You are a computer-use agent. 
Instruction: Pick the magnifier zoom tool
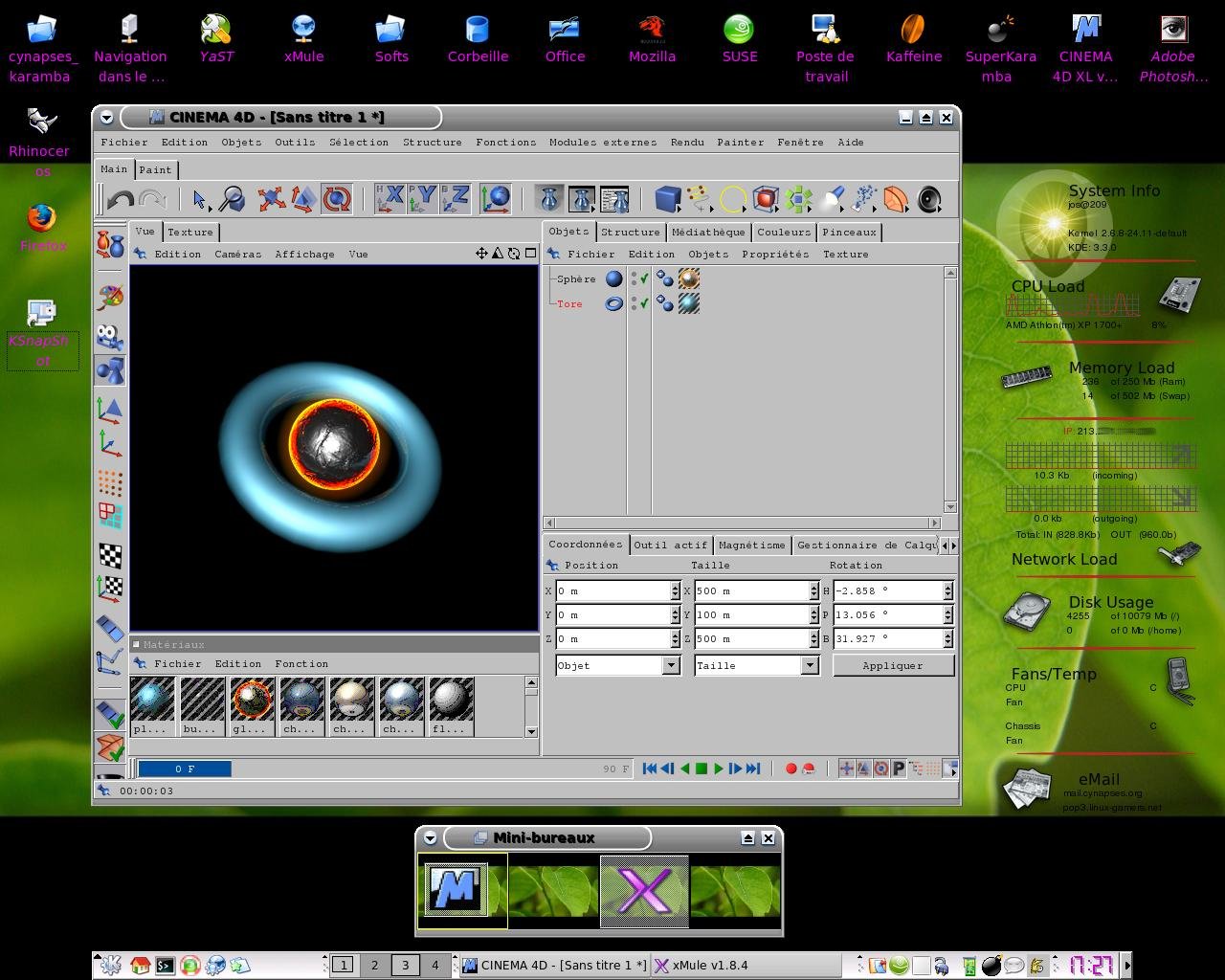pyautogui.click(x=232, y=199)
